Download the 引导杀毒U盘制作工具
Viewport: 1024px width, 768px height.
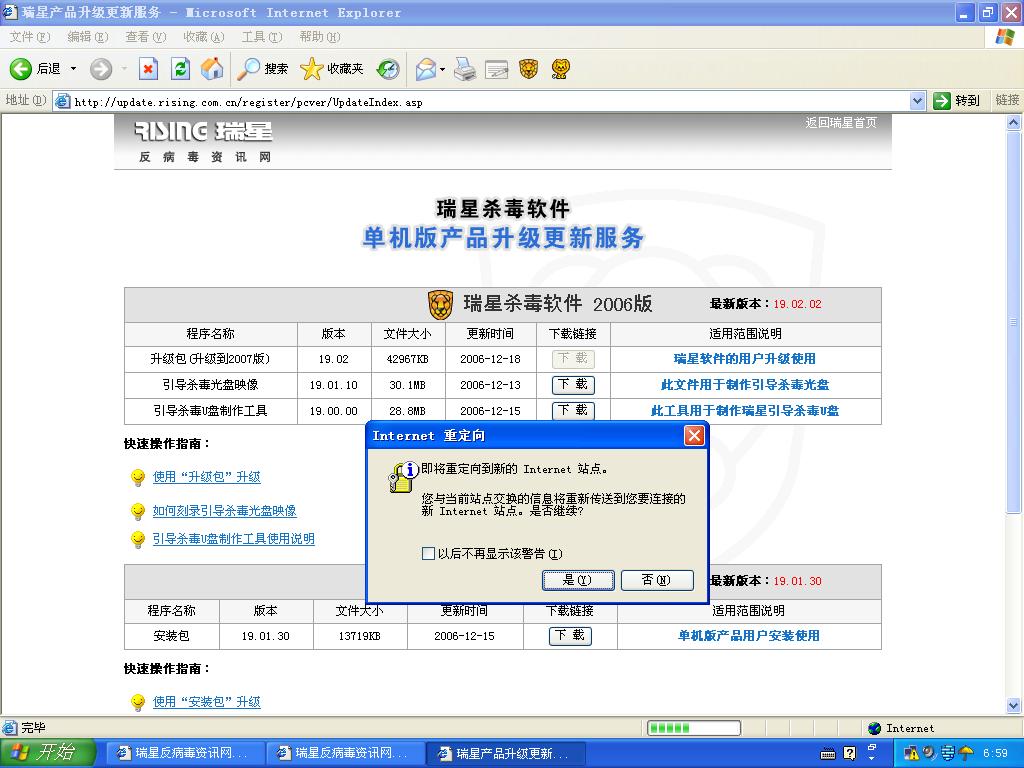point(573,411)
